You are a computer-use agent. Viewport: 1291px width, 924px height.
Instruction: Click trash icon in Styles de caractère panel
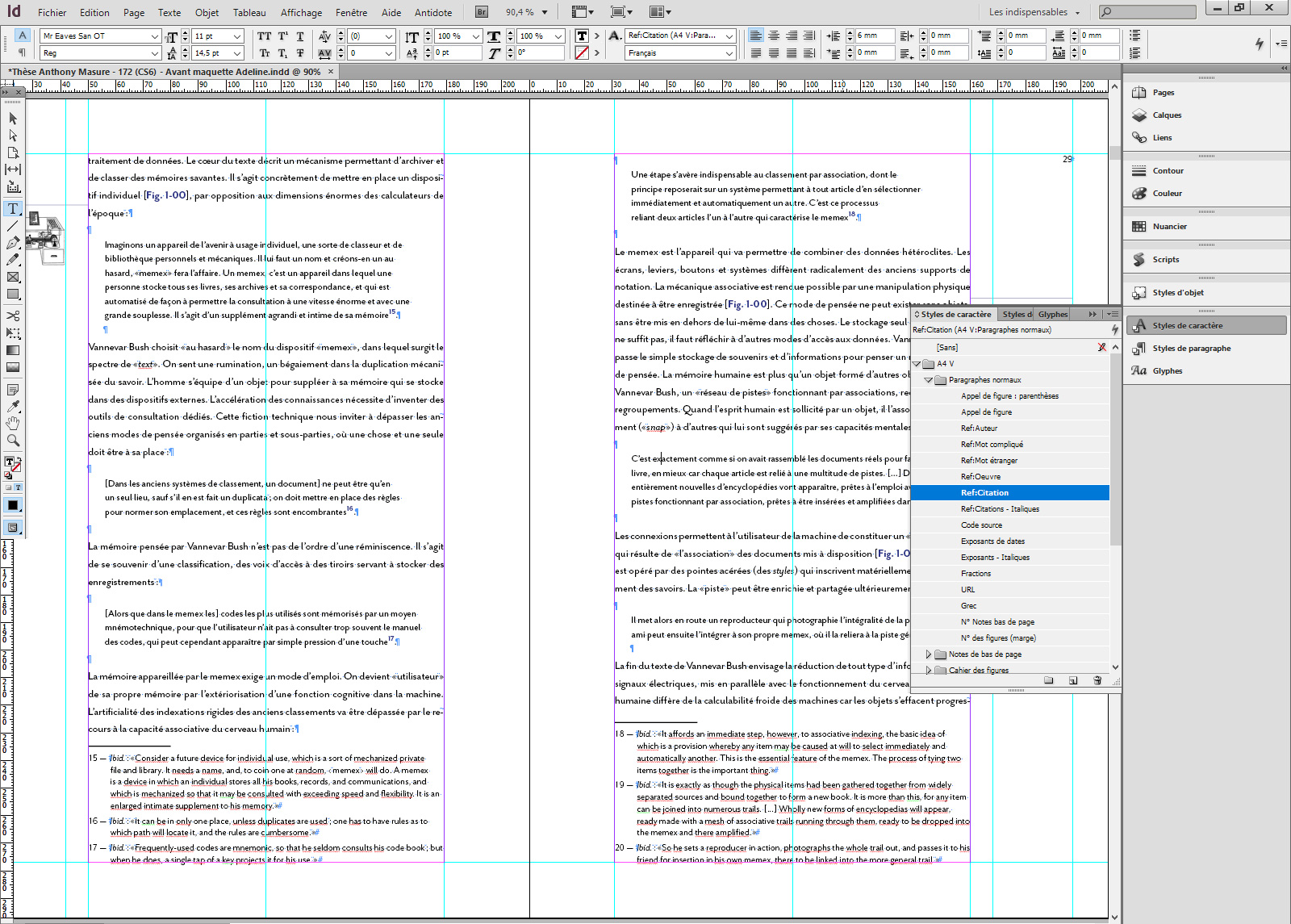click(1097, 680)
